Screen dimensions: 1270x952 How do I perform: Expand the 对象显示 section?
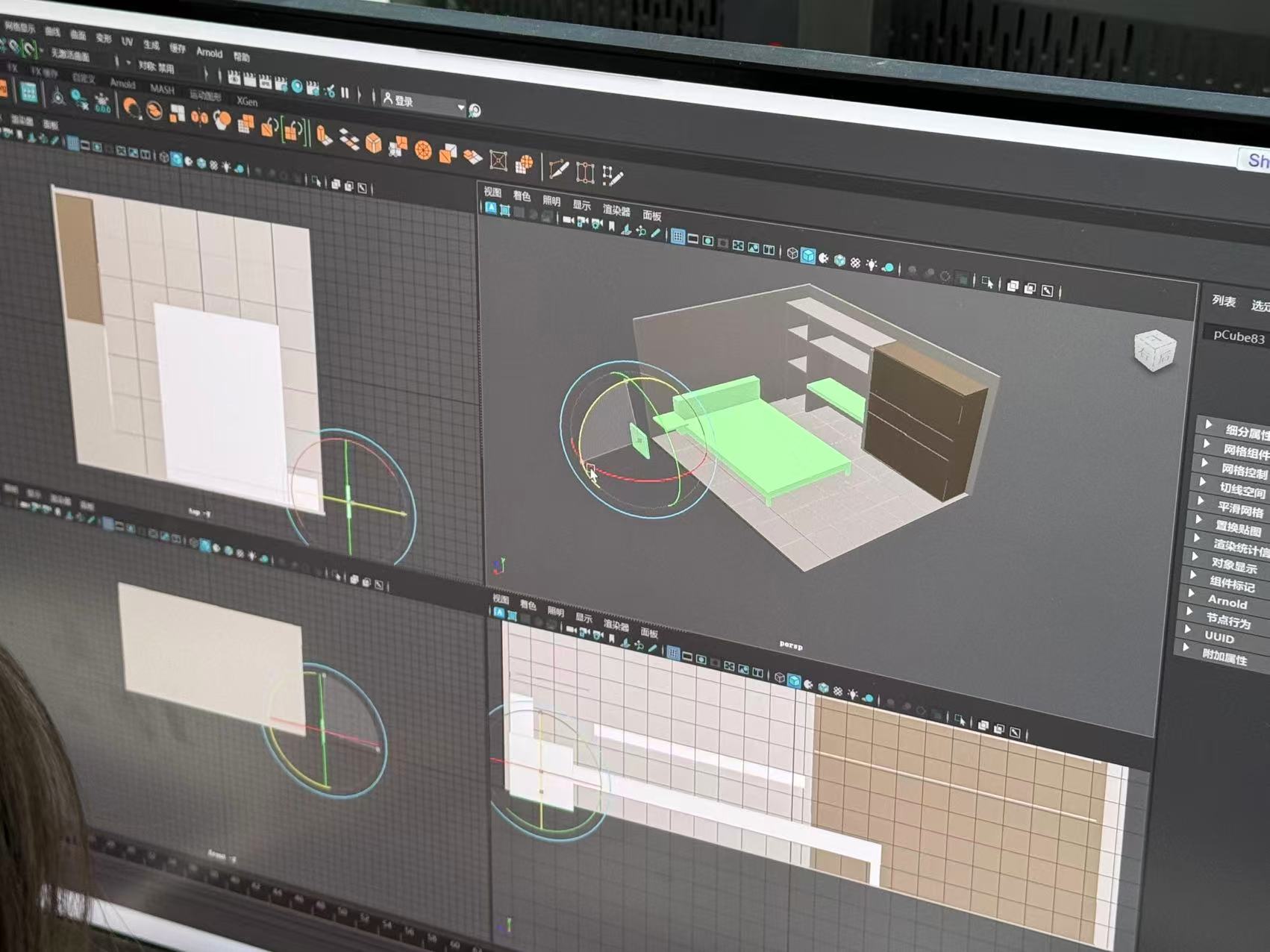1233,566
